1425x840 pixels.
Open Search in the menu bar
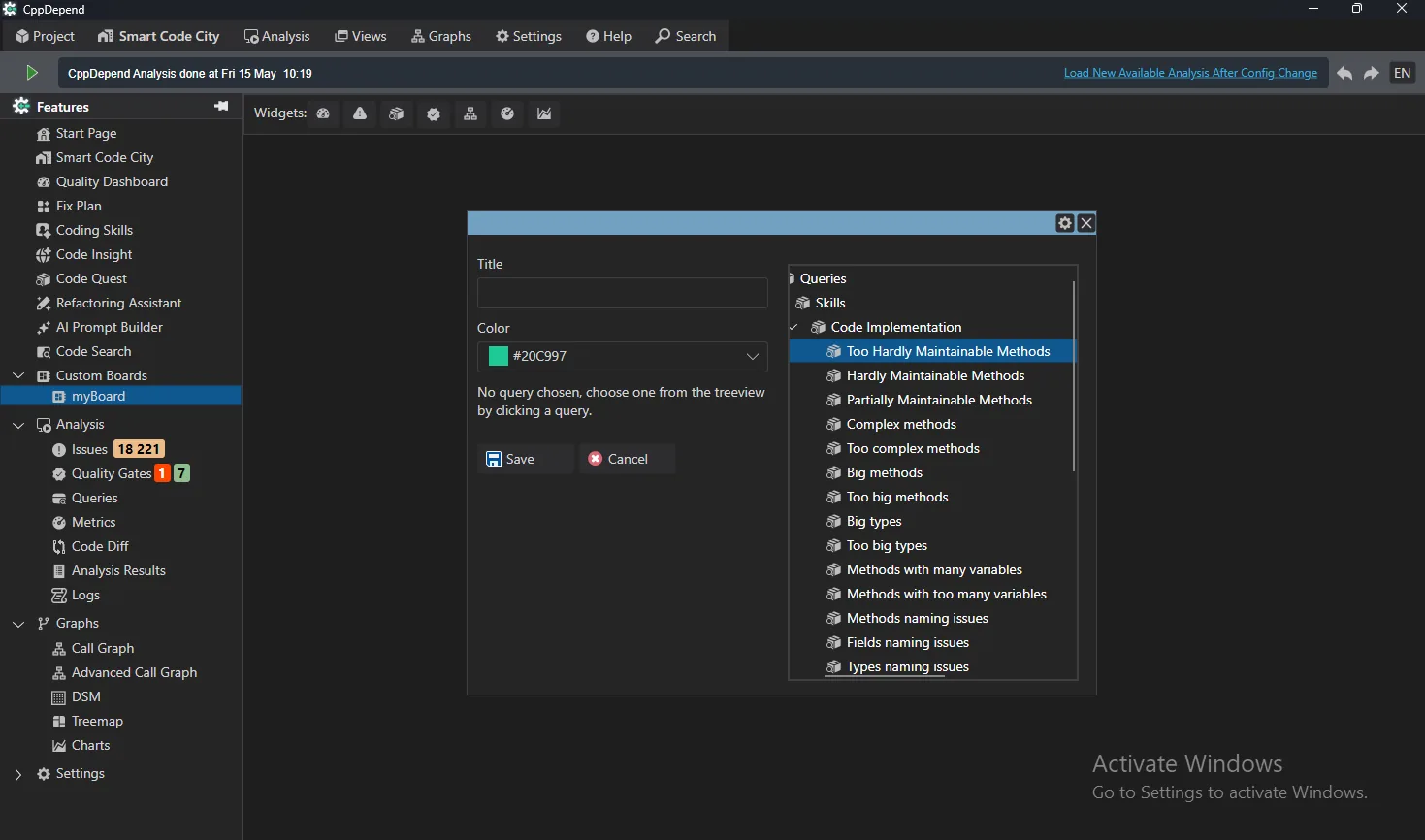pyautogui.click(x=686, y=36)
